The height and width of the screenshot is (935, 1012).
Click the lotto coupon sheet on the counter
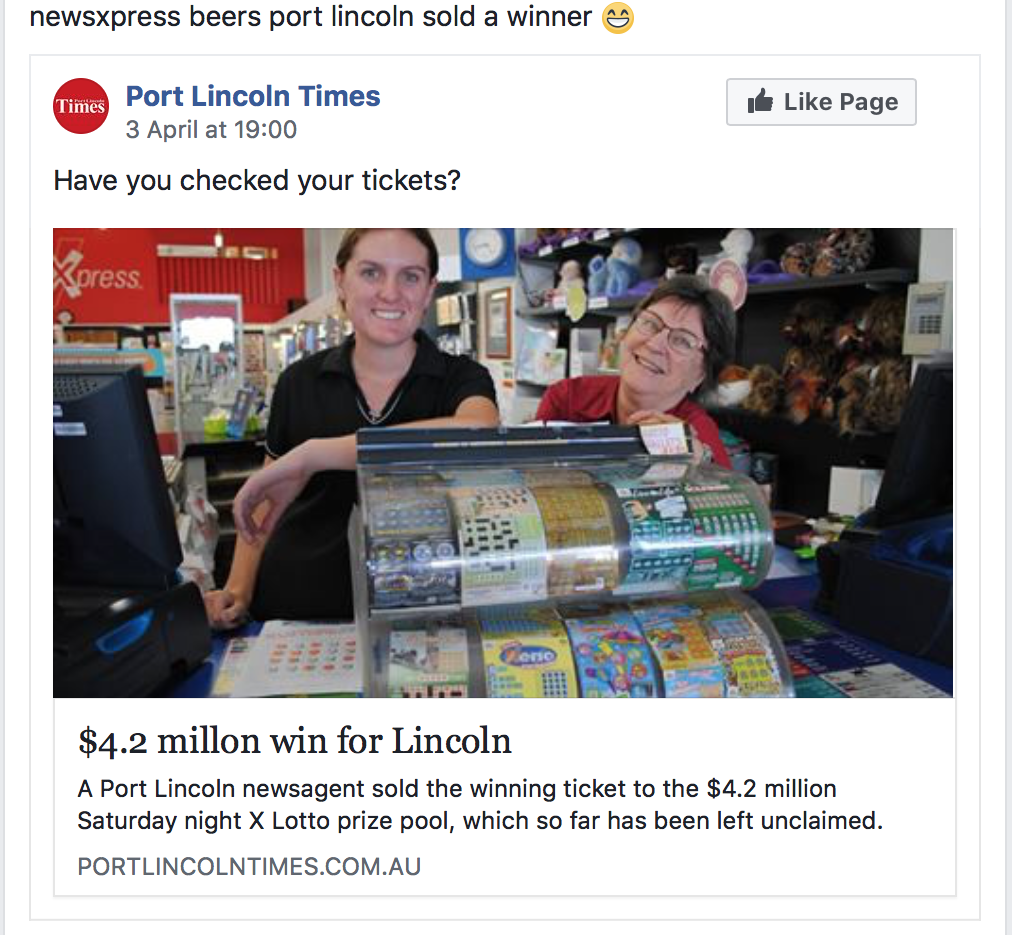300,655
